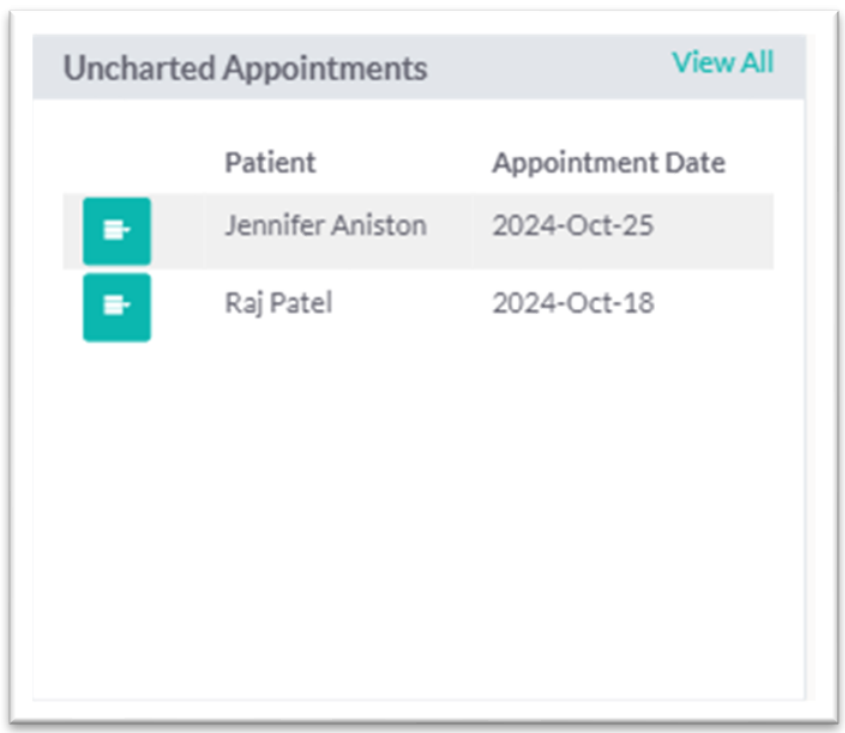The height and width of the screenshot is (733, 845).
Task: Select patient name Jennifer Aniston
Action: [325, 226]
